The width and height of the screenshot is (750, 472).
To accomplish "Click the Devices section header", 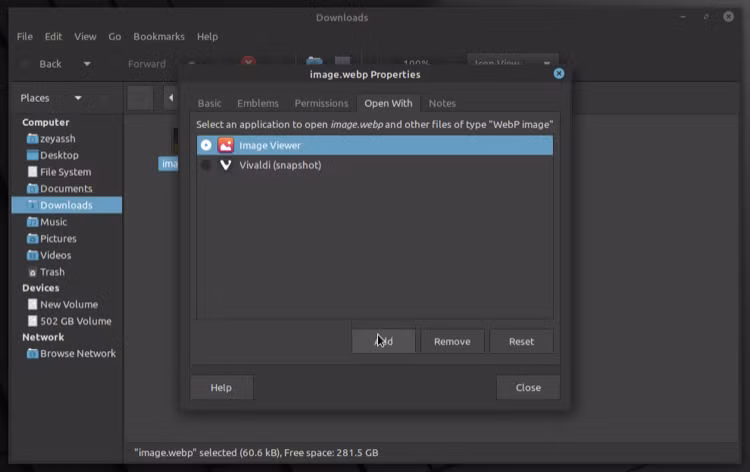I will [41, 288].
